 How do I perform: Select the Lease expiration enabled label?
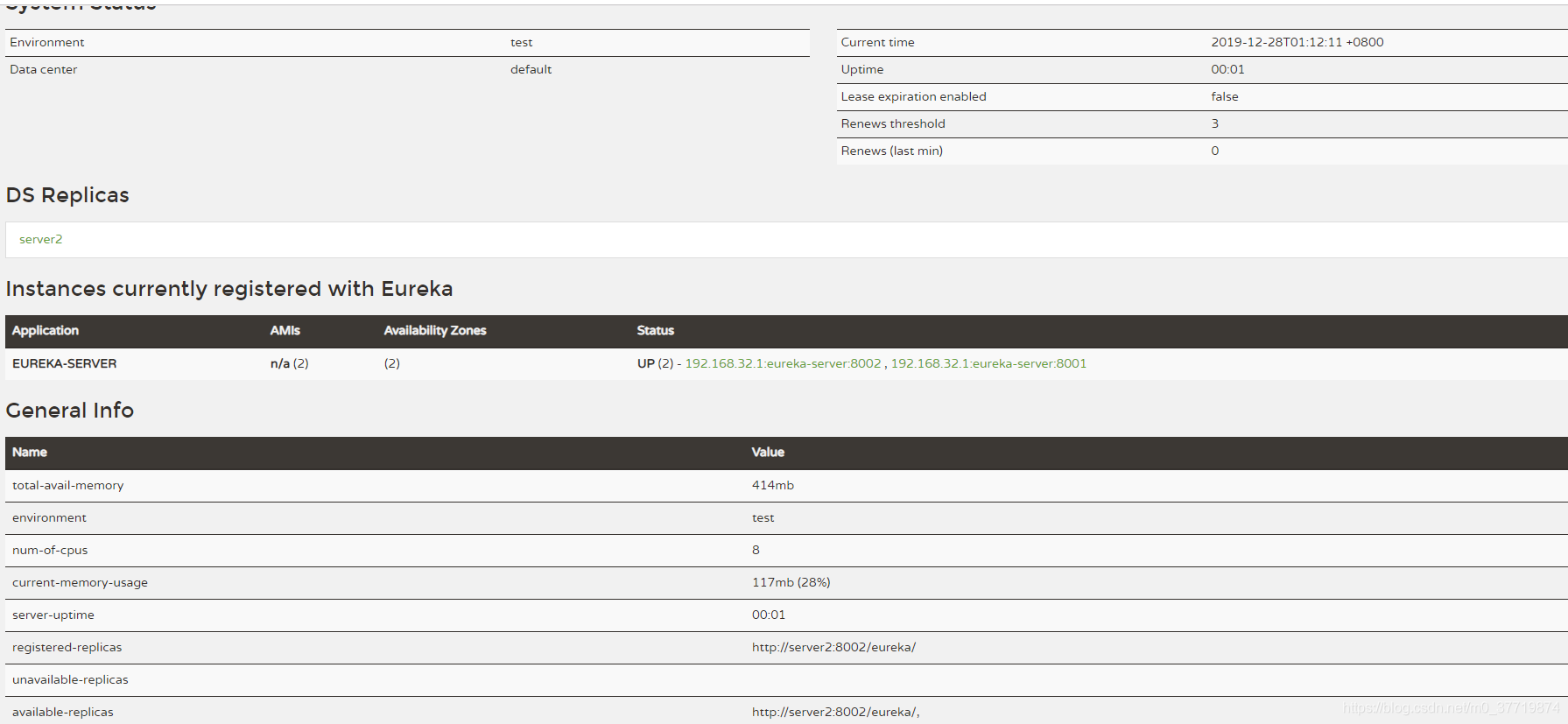pyautogui.click(x=914, y=96)
